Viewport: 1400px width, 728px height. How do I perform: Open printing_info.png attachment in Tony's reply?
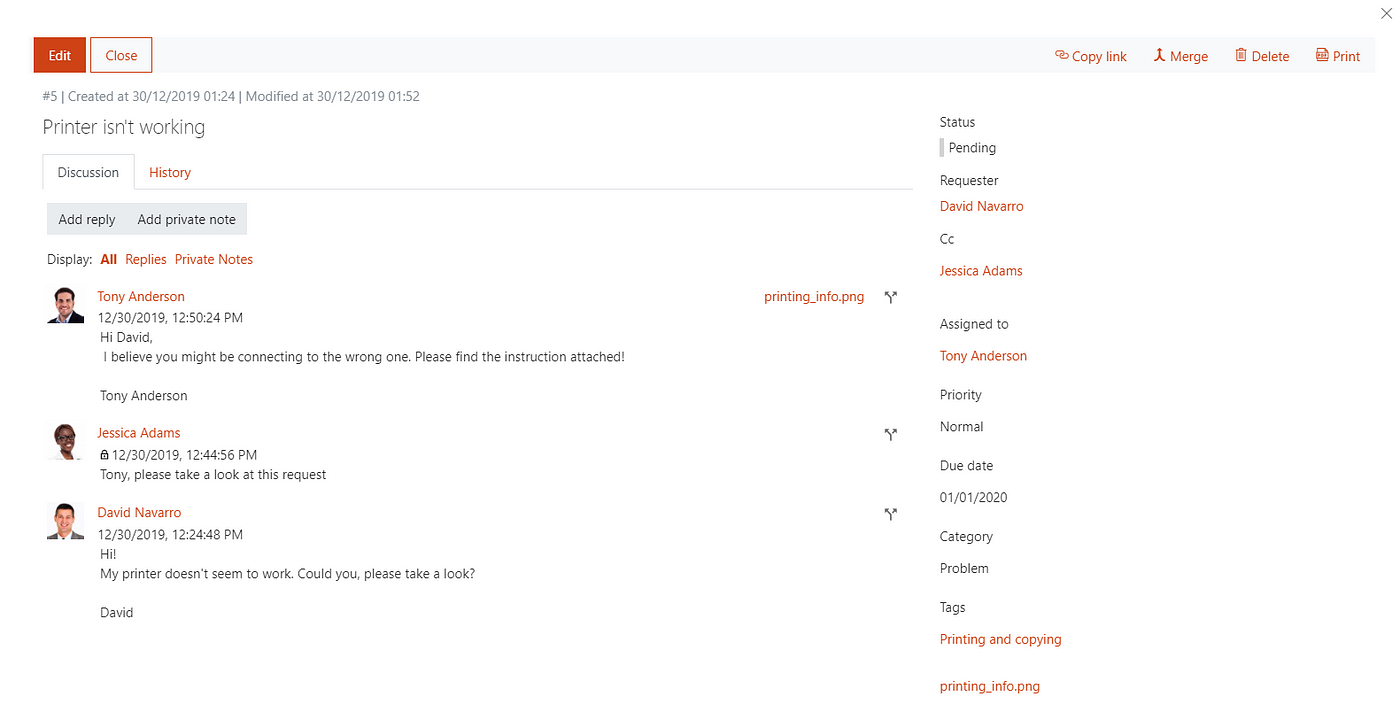(814, 297)
